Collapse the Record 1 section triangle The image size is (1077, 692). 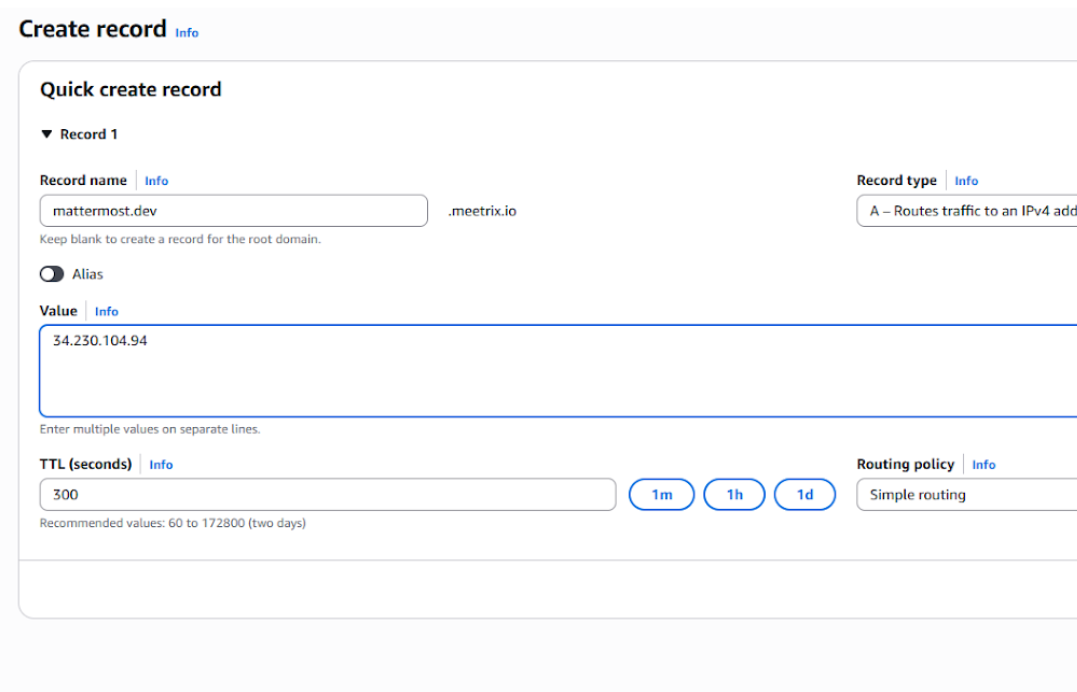click(x=47, y=134)
